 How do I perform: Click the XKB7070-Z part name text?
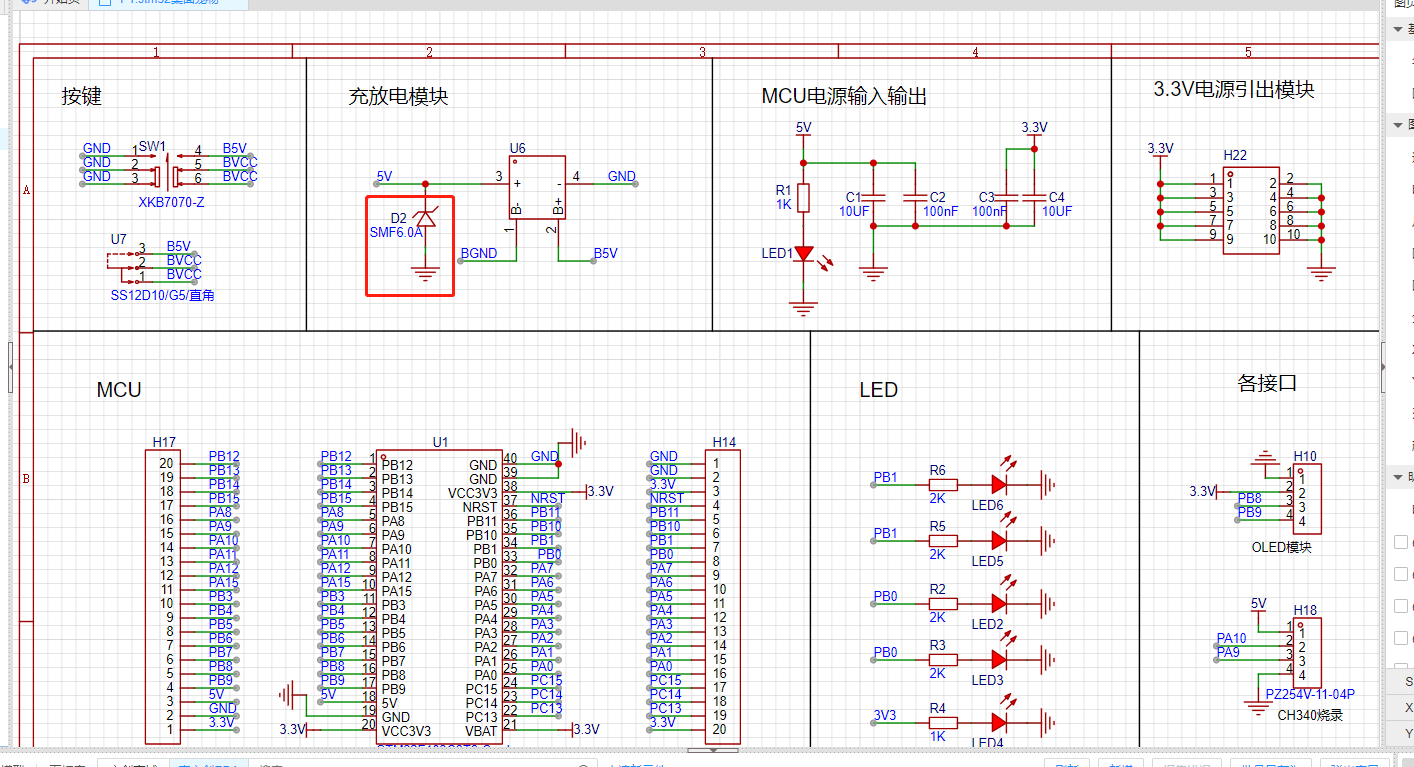pos(171,202)
